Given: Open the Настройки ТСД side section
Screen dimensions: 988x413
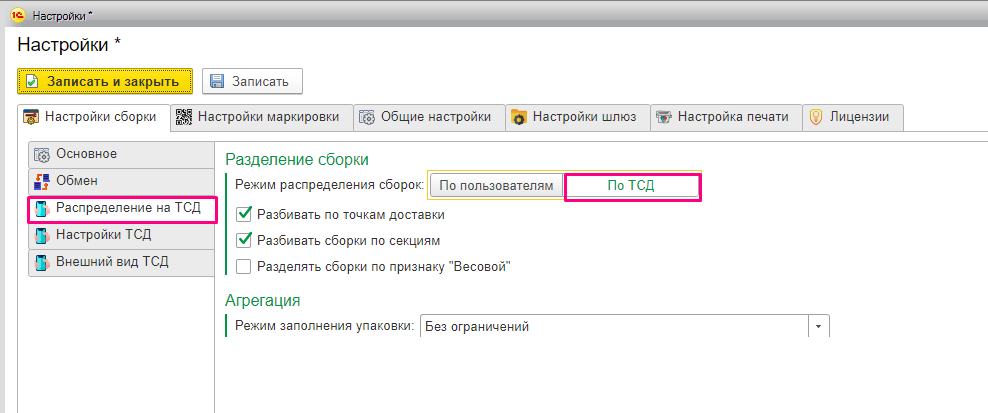Looking at the screenshot, I should click(122, 236).
